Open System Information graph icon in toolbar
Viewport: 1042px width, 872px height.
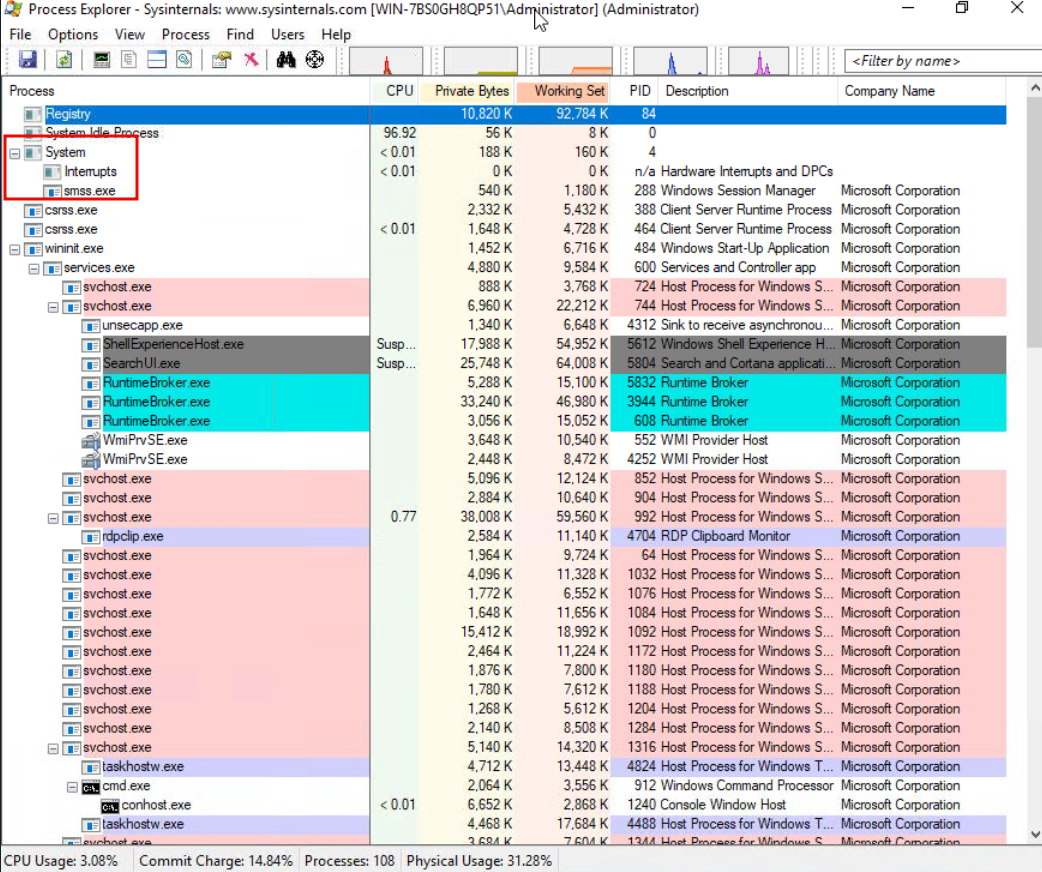pos(101,60)
